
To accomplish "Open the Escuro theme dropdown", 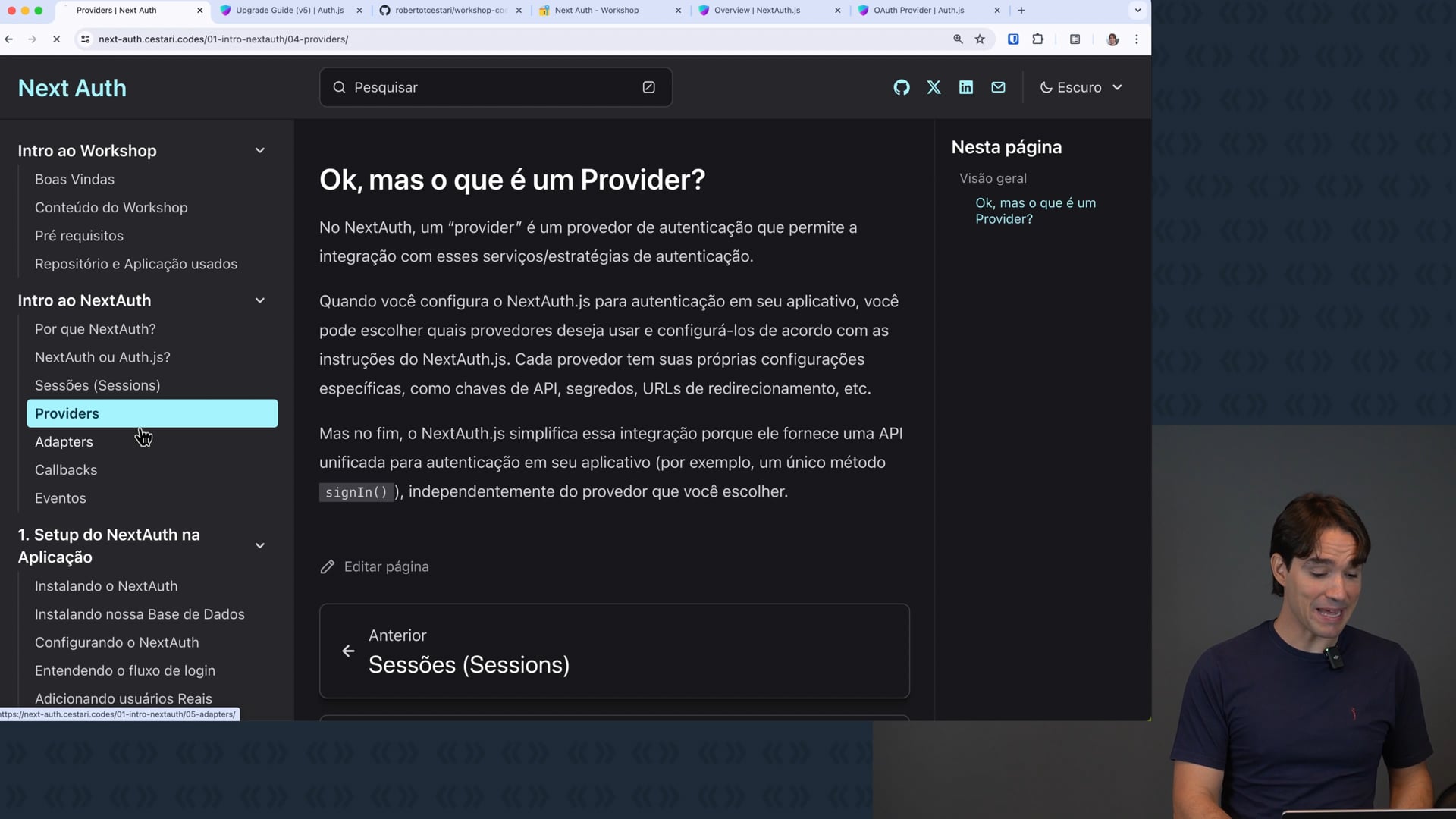I will (1081, 87).
